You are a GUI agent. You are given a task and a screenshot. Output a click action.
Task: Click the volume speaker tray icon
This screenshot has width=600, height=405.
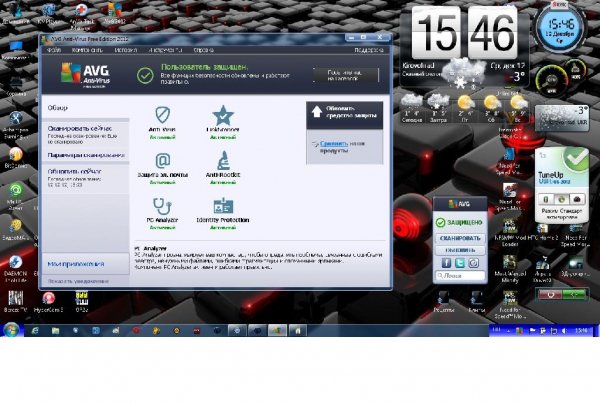click(564, 330)
